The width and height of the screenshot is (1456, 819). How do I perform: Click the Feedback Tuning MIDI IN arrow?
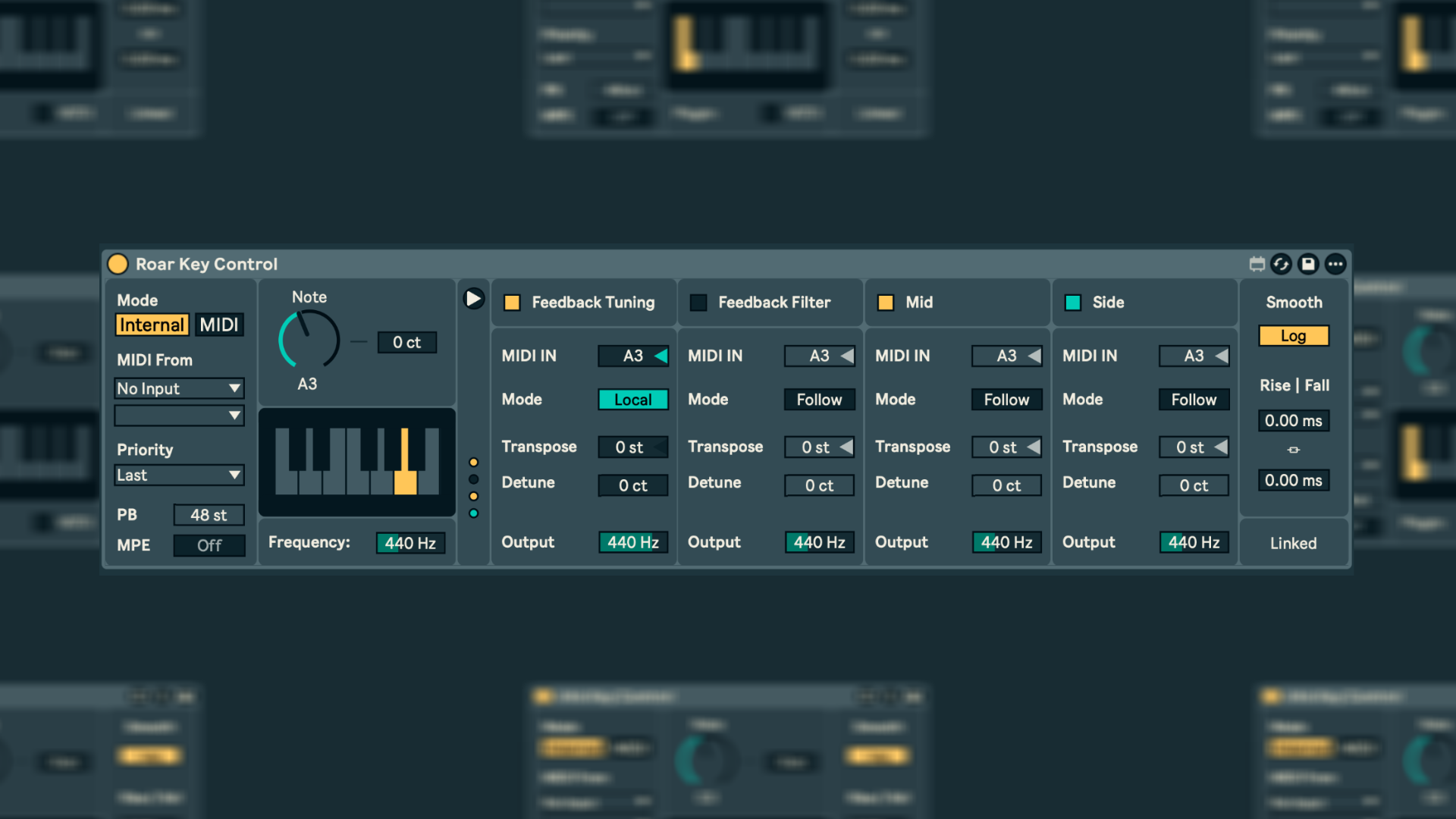661,356
